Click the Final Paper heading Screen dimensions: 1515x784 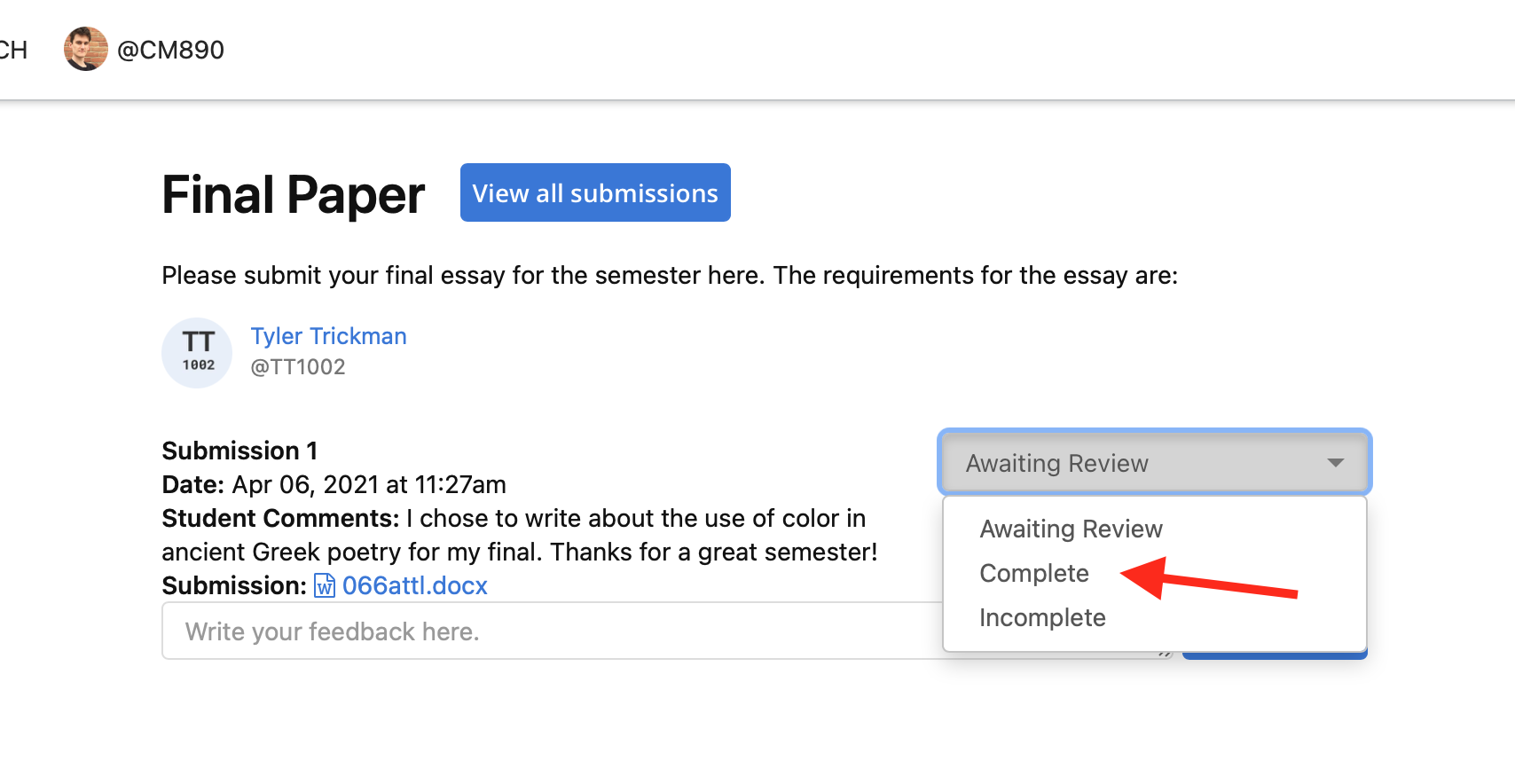294,194
